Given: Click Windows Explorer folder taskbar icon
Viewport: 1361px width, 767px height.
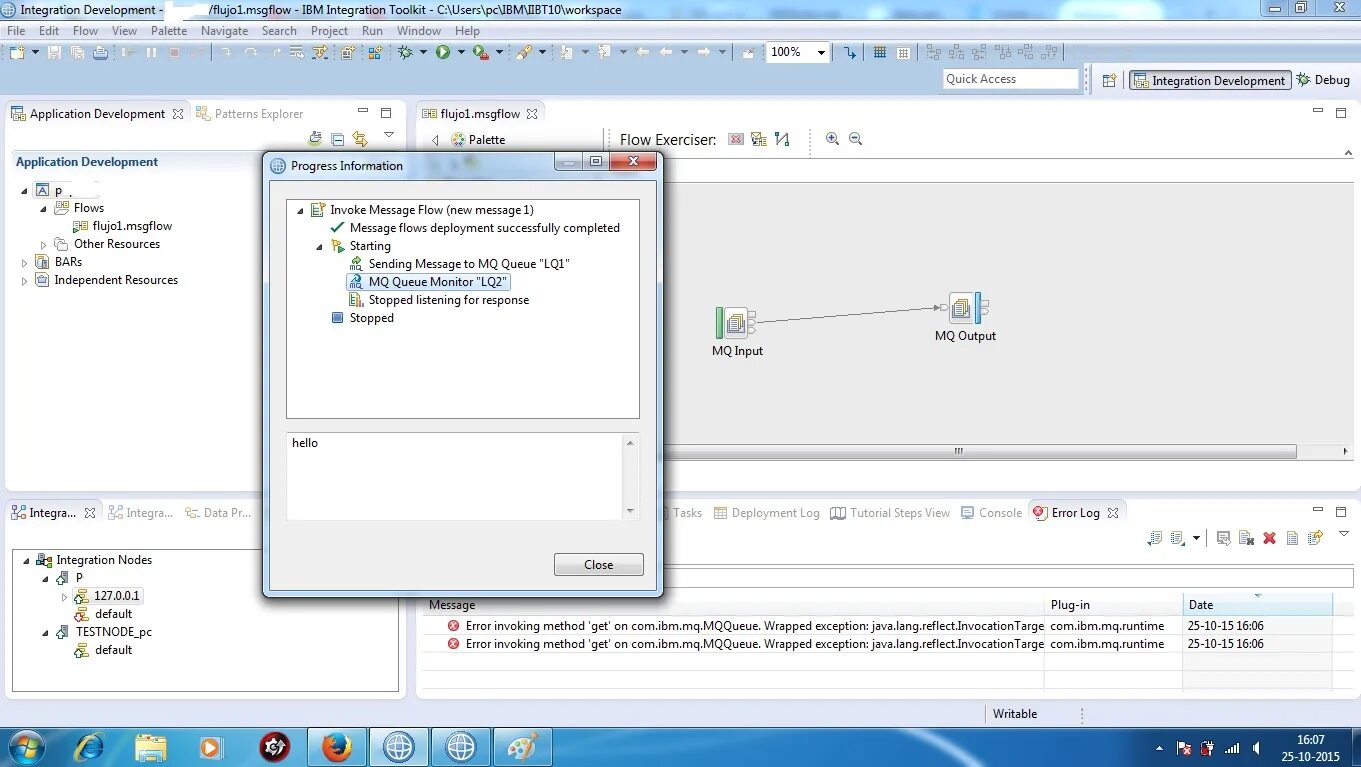Looking at the screenshot, I should (151, 747).
